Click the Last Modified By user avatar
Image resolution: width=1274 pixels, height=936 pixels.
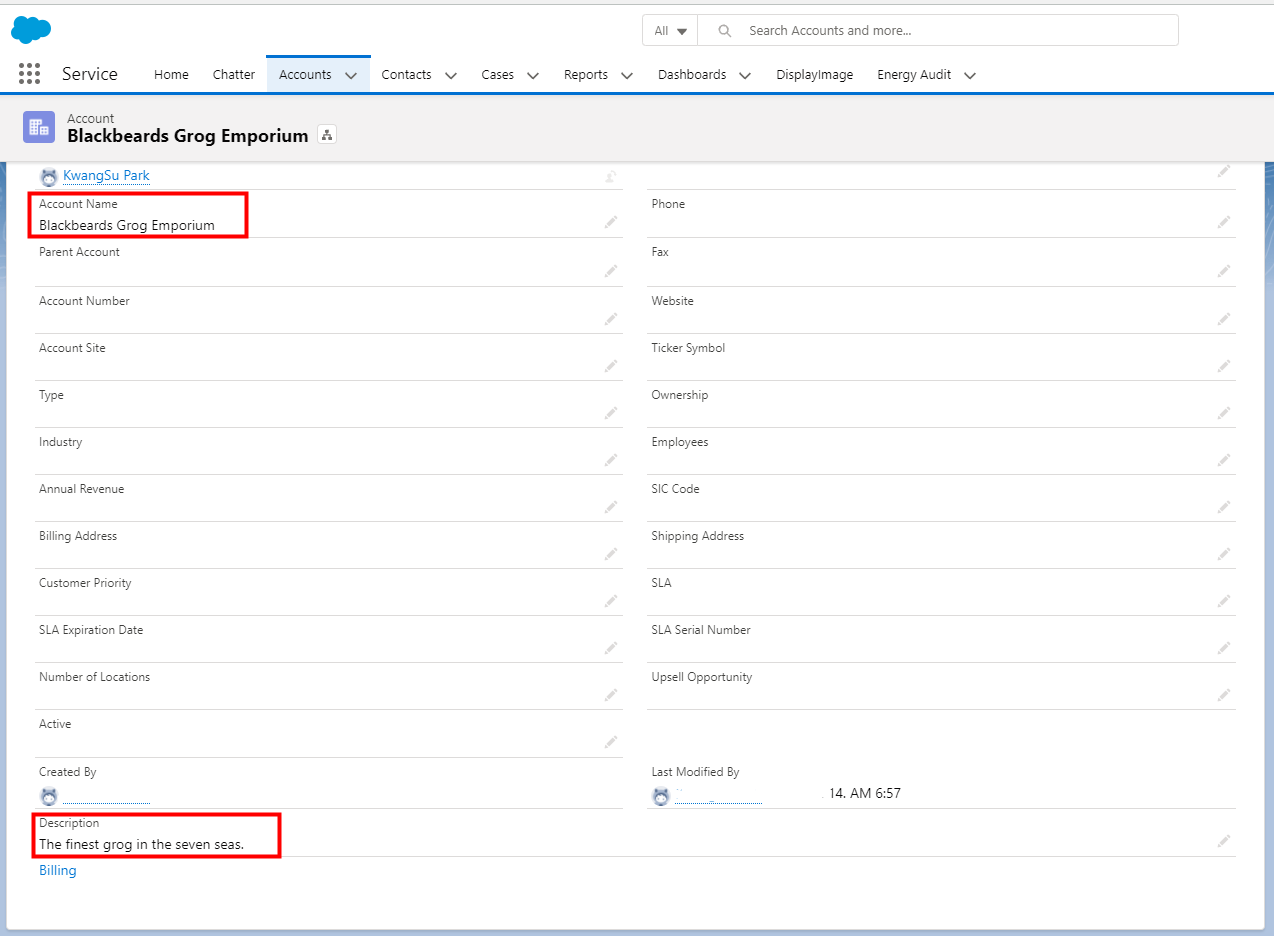click(x=661, y=797)
